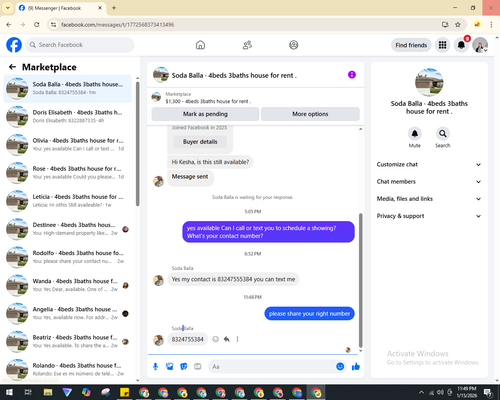Bookmark this page star icon
500x400 pixels.
pos(458,25)
